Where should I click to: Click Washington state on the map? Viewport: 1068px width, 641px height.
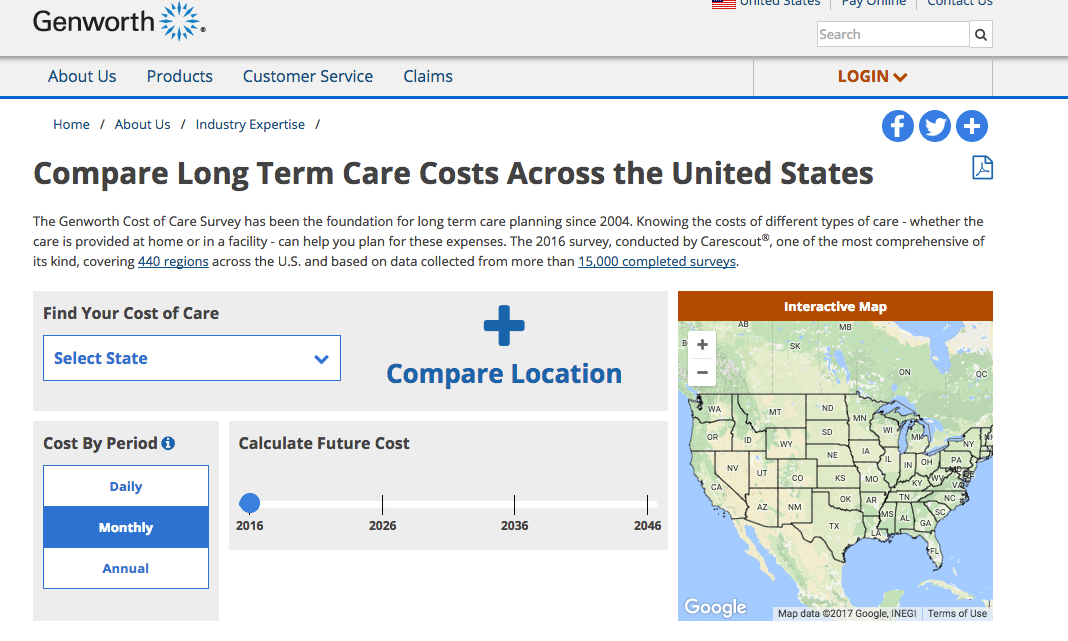click(x=714, y=410)
